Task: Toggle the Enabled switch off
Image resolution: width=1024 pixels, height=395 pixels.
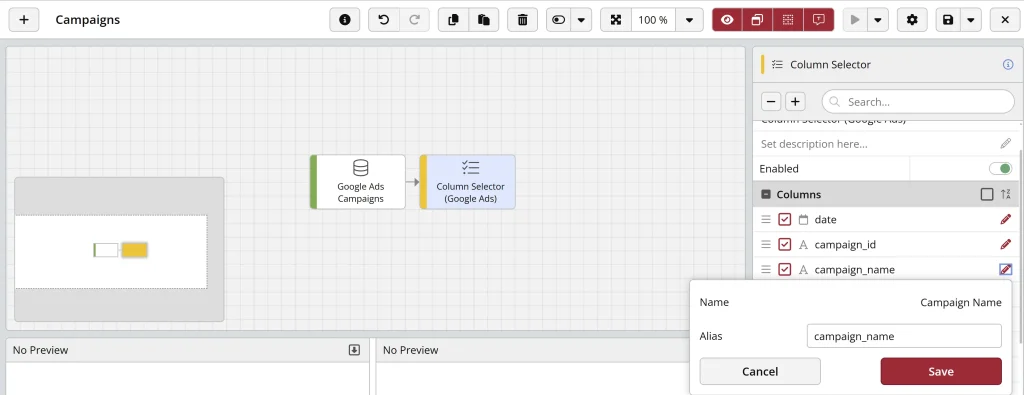Action: 1000,168
